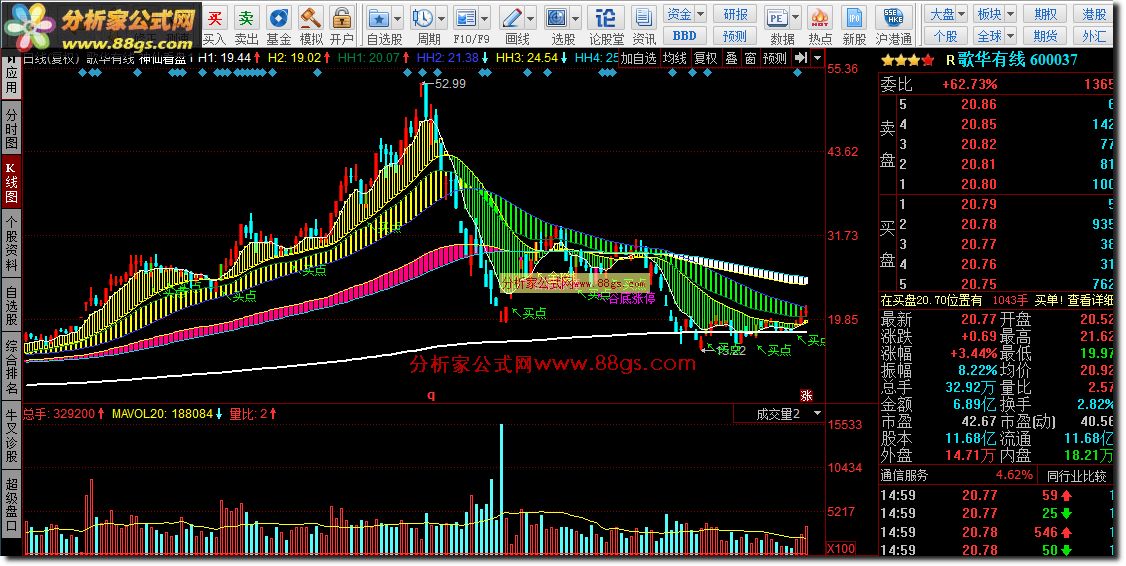Switch to the 分时图 sidebar tab
This screenshot has width=1126, height=566.
pos(11,129)
